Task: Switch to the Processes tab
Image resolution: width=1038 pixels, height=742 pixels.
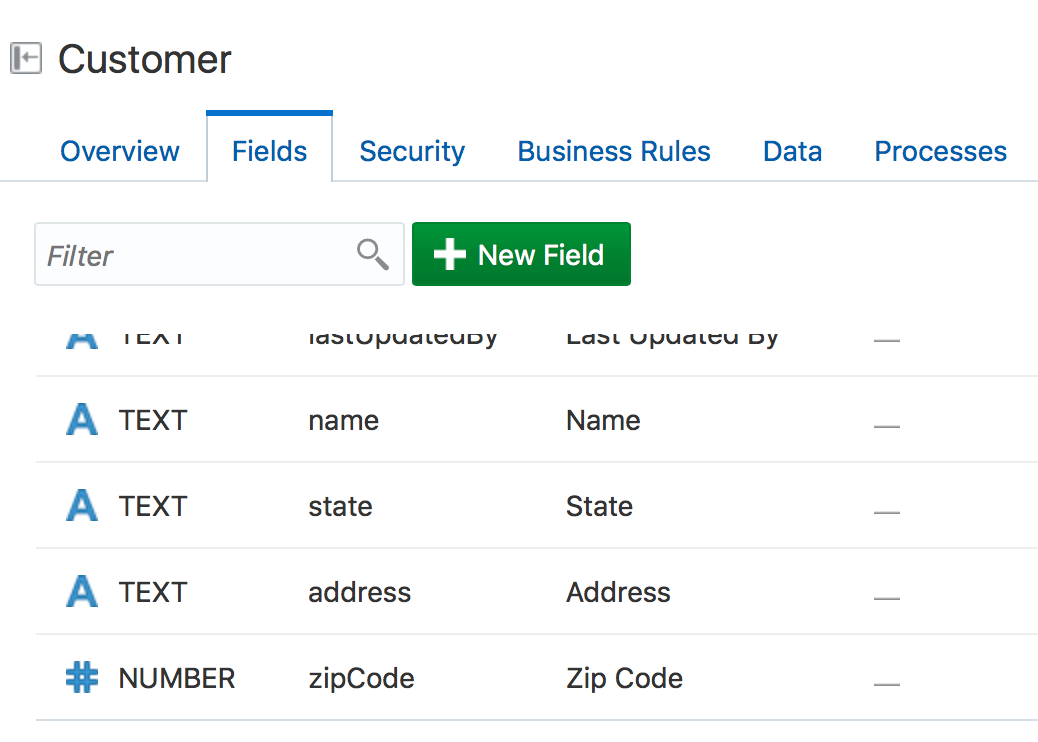Action: click(940, 151)
